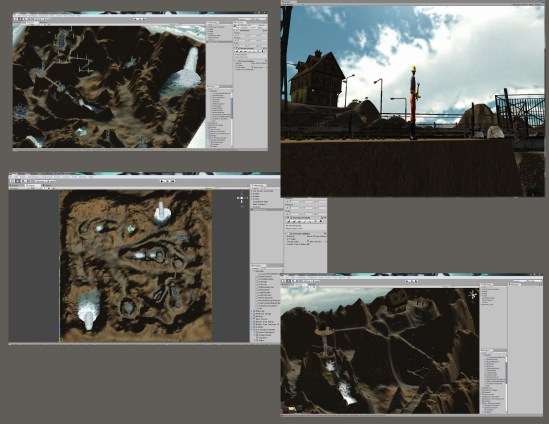Screen dimensions: 549x424
Task: Open Terrain Settings tool in top-down window inspector
Action: tap(320, 221)
